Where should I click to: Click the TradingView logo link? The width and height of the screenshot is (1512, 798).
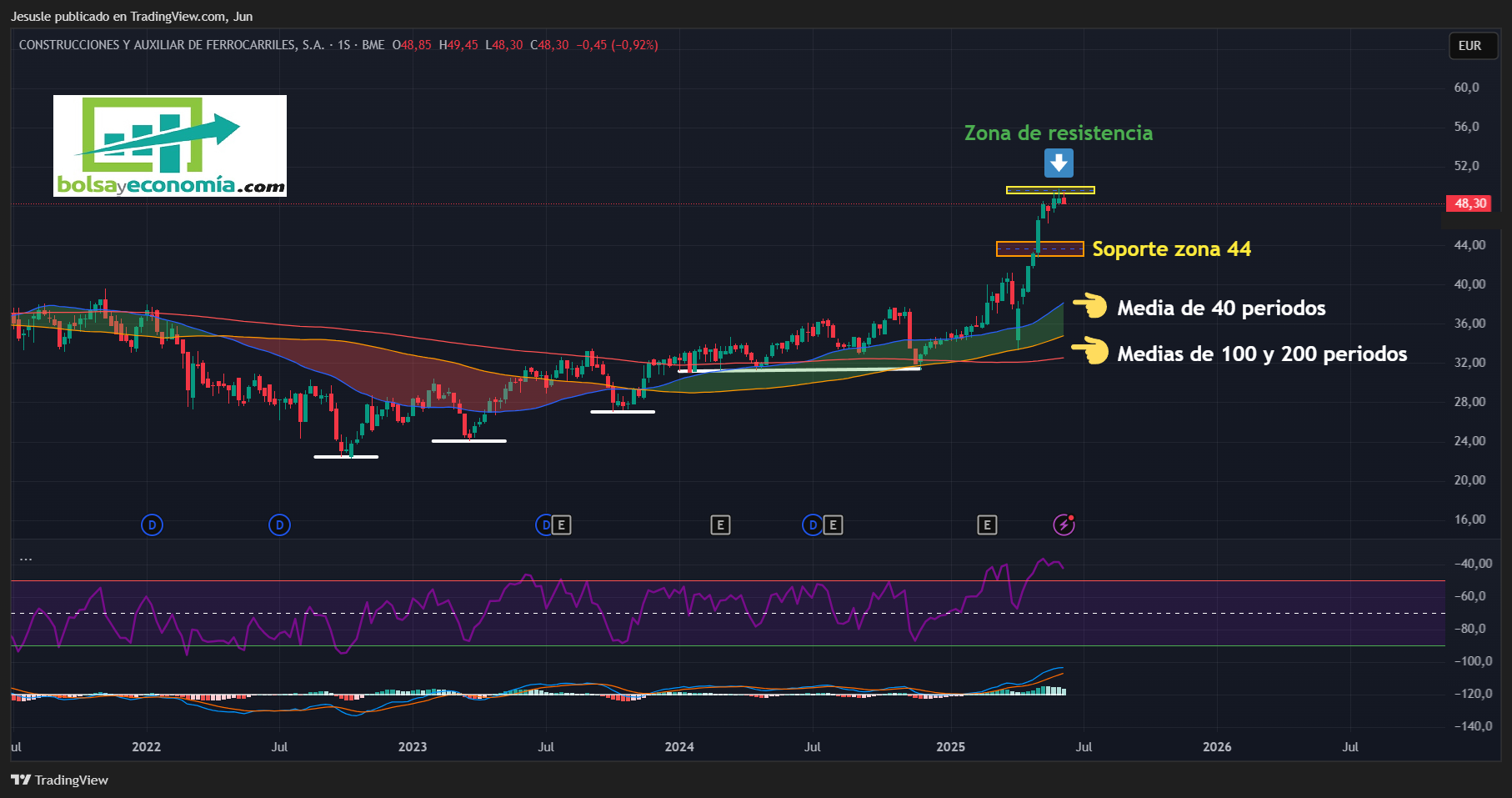60,780
